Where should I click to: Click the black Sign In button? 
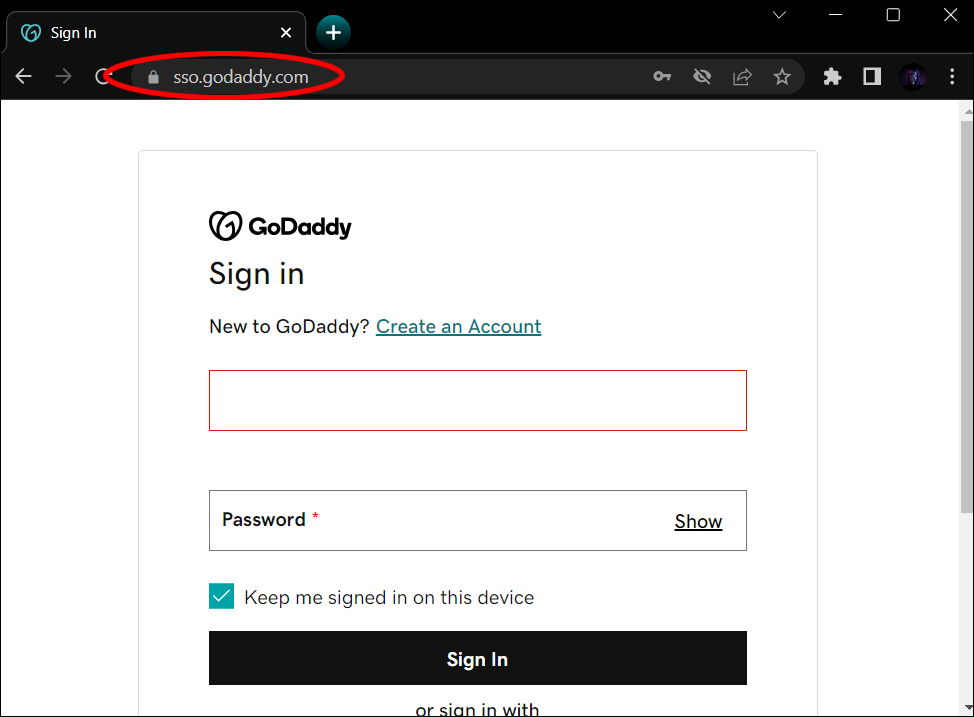[x=478, y=659]
